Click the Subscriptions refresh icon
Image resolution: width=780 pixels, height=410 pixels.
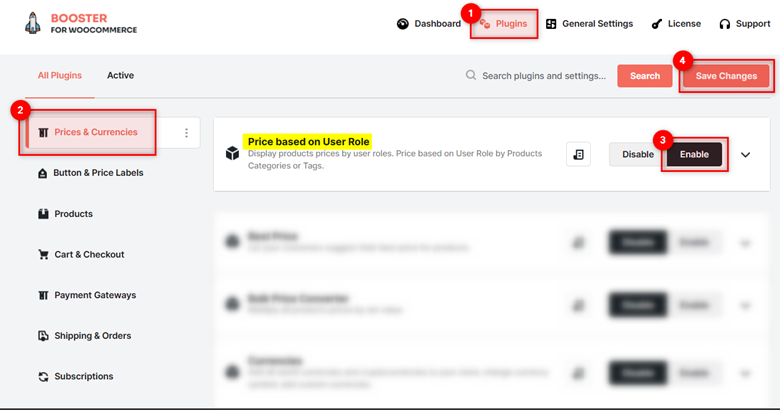(x=43, y=377)
